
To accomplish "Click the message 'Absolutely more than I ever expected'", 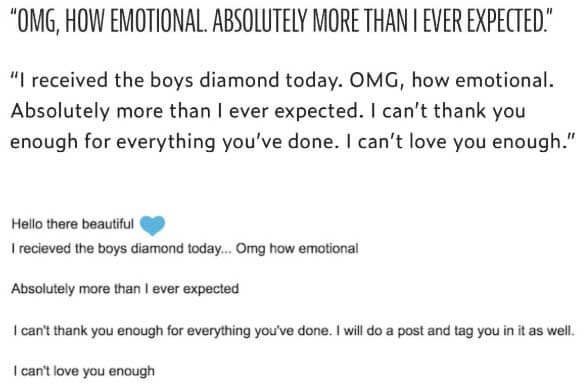I will coord(125,289).
